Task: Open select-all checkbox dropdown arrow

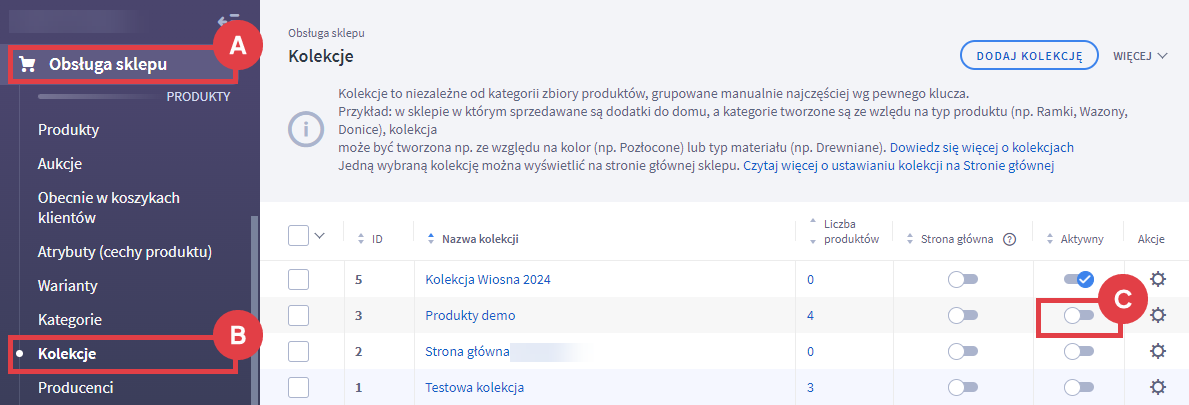Action: click(x=320, y=236)
